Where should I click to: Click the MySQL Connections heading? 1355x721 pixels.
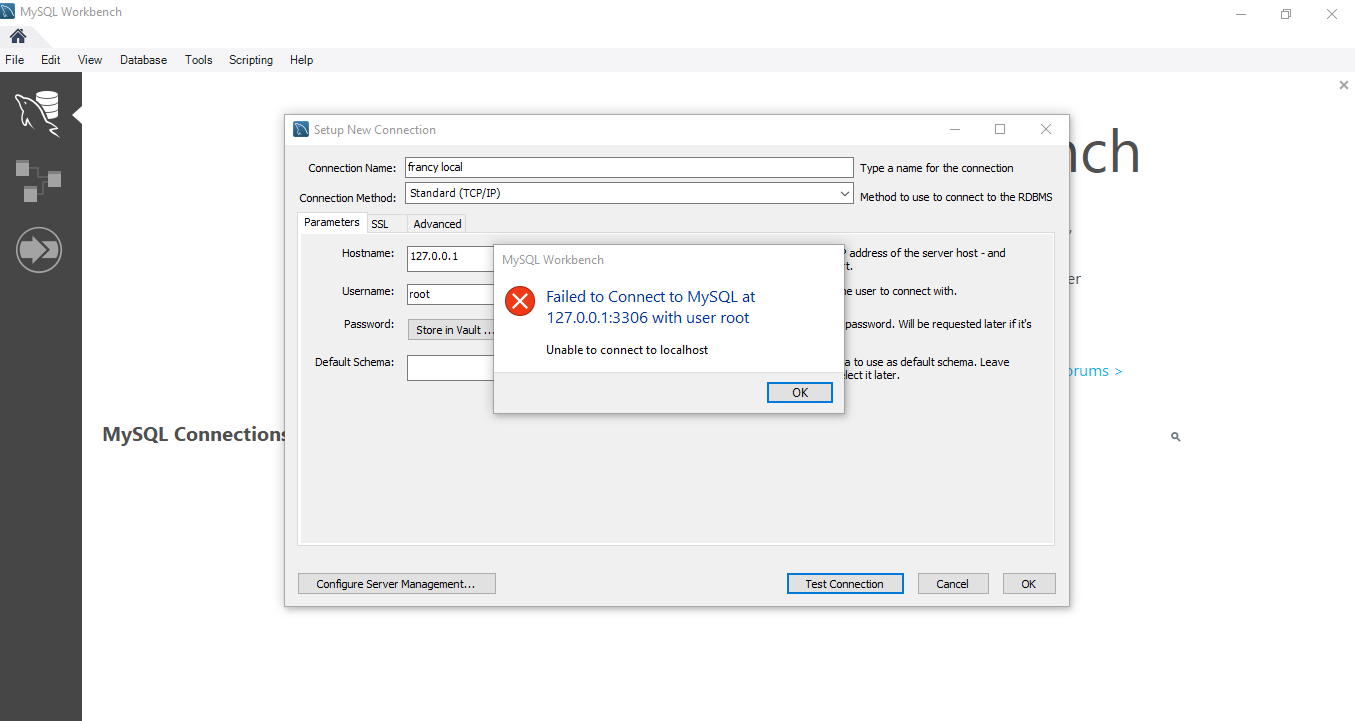(195, 434)
